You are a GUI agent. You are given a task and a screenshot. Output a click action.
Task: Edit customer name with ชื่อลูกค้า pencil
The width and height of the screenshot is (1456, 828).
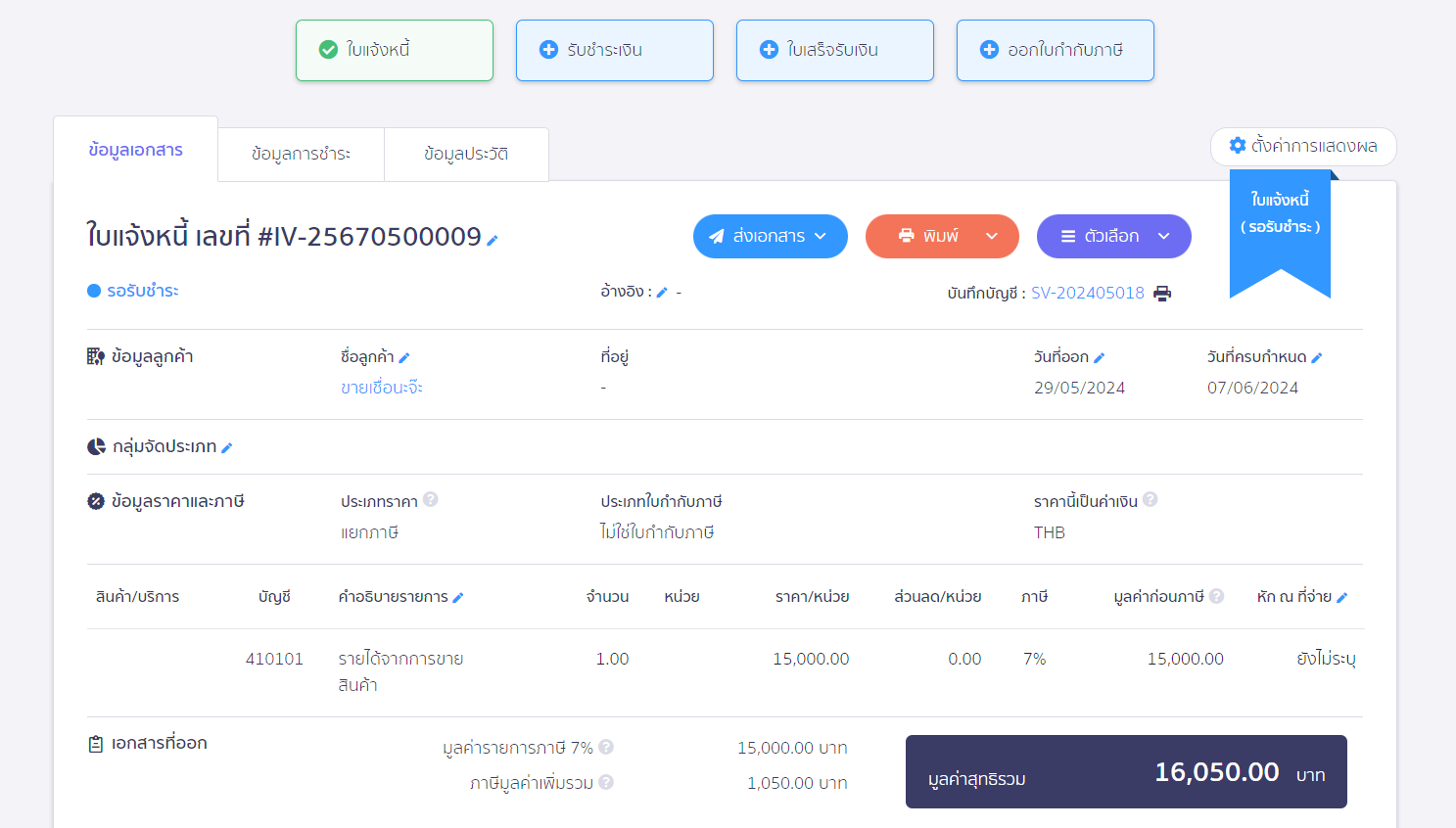click(x=404, y=358)
